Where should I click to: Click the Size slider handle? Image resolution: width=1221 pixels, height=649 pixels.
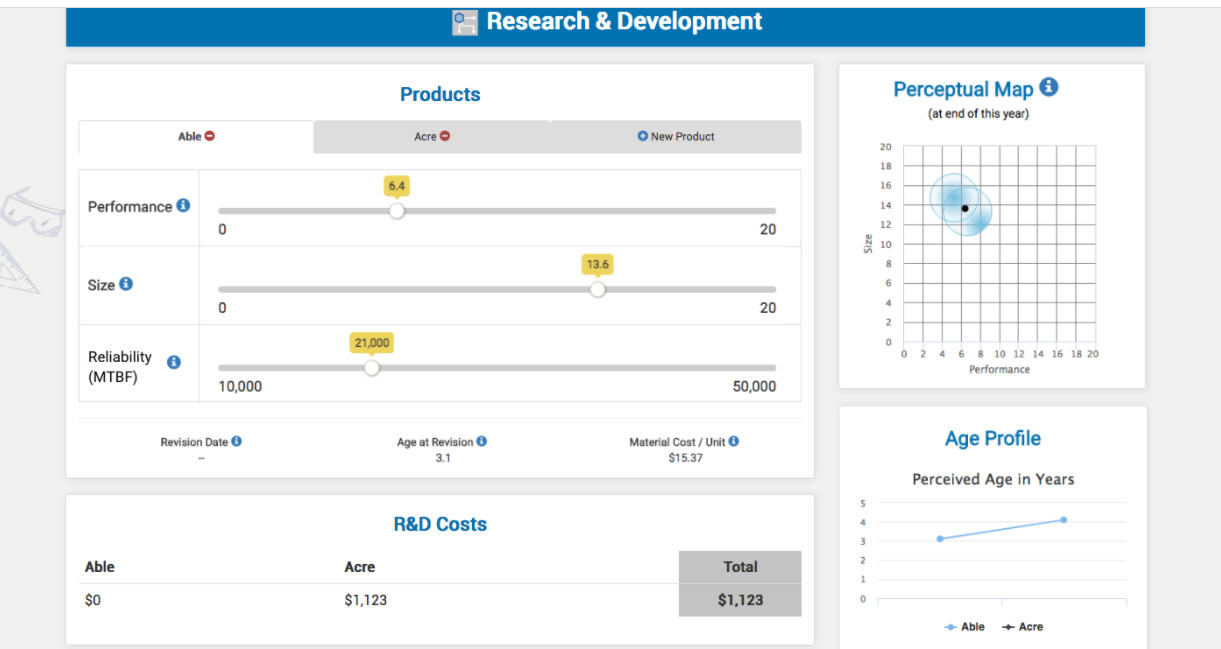pyautogui.click(x=598, y=290)
